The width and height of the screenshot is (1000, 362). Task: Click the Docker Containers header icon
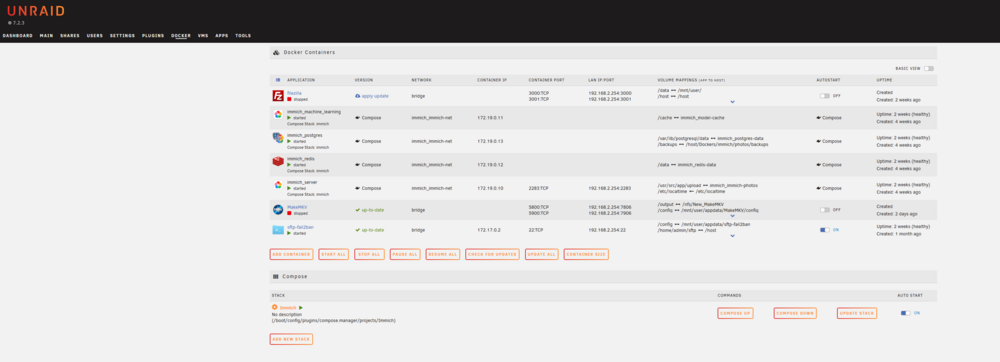click(276, 52)
